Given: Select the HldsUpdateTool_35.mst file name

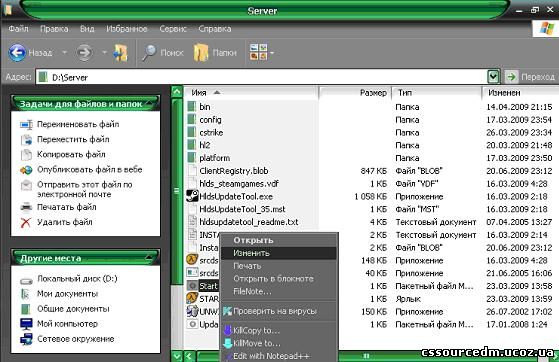Looking at the screenshot, I should (242, 209).
